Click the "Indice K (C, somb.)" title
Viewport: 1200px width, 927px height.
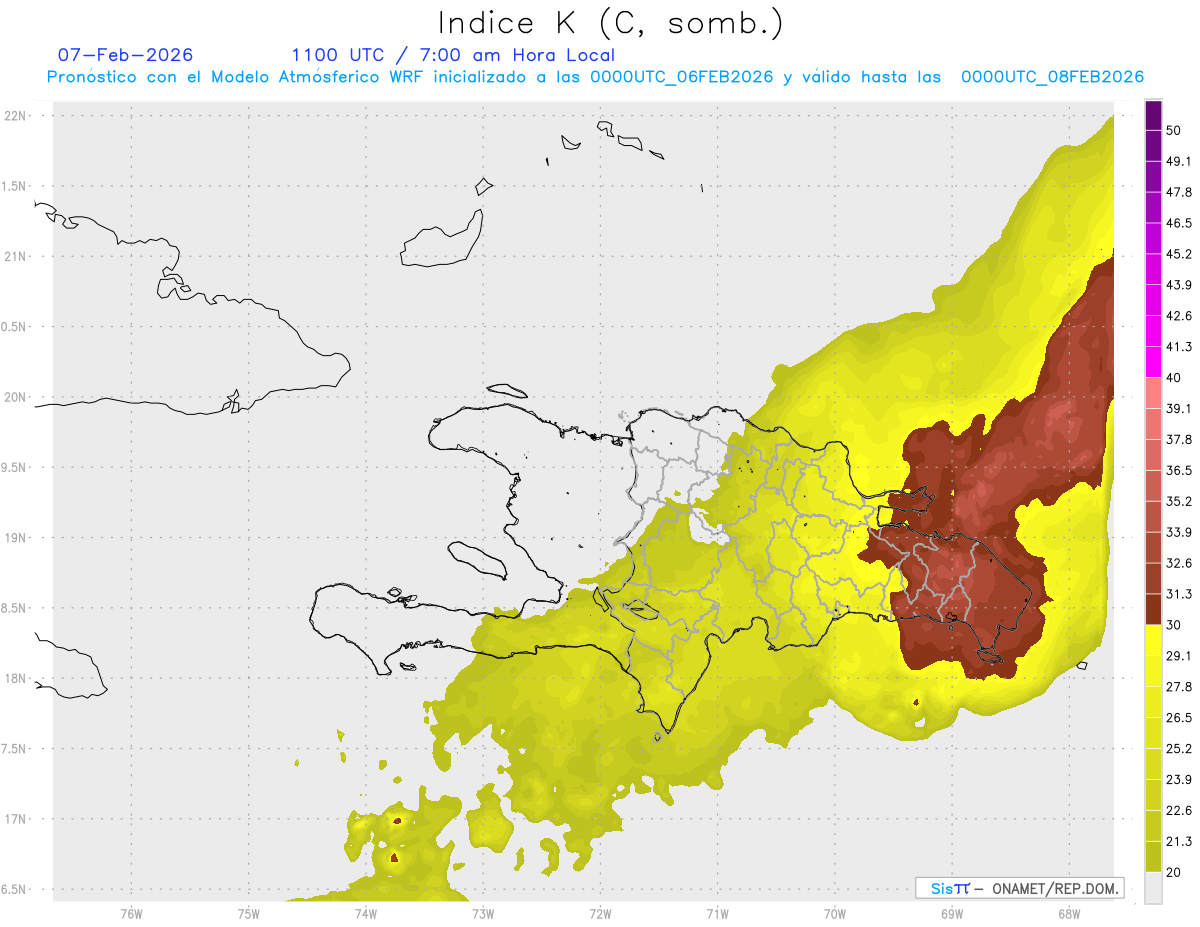tap(610, 24)
